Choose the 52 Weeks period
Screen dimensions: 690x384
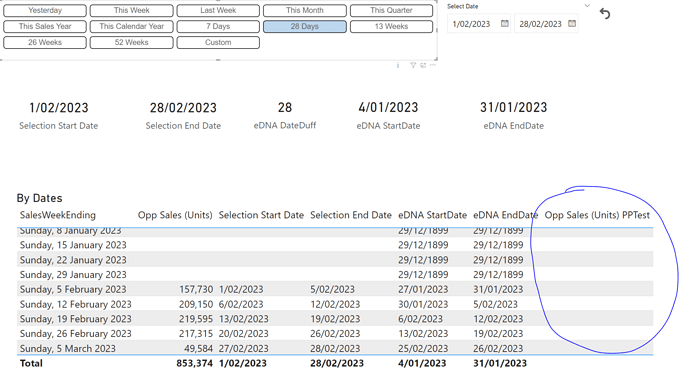[132, 43]
